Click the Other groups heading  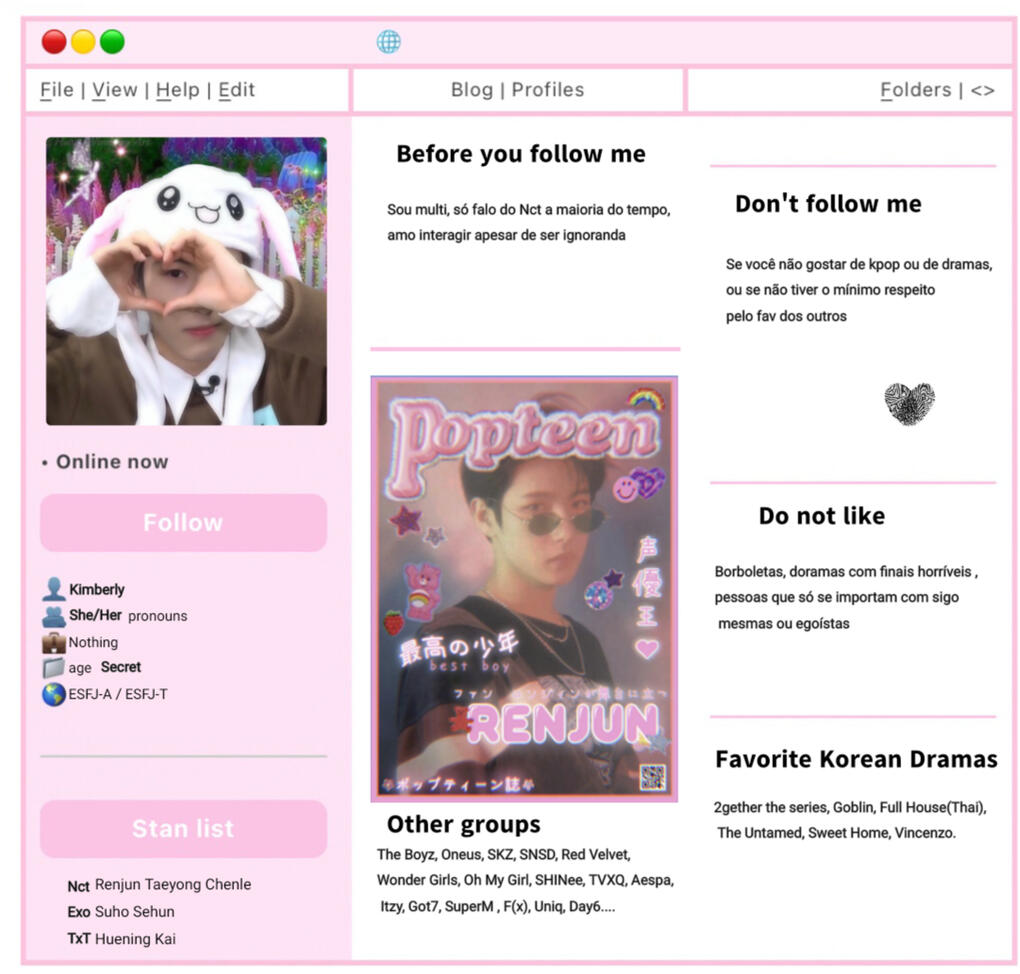(464, 824)
